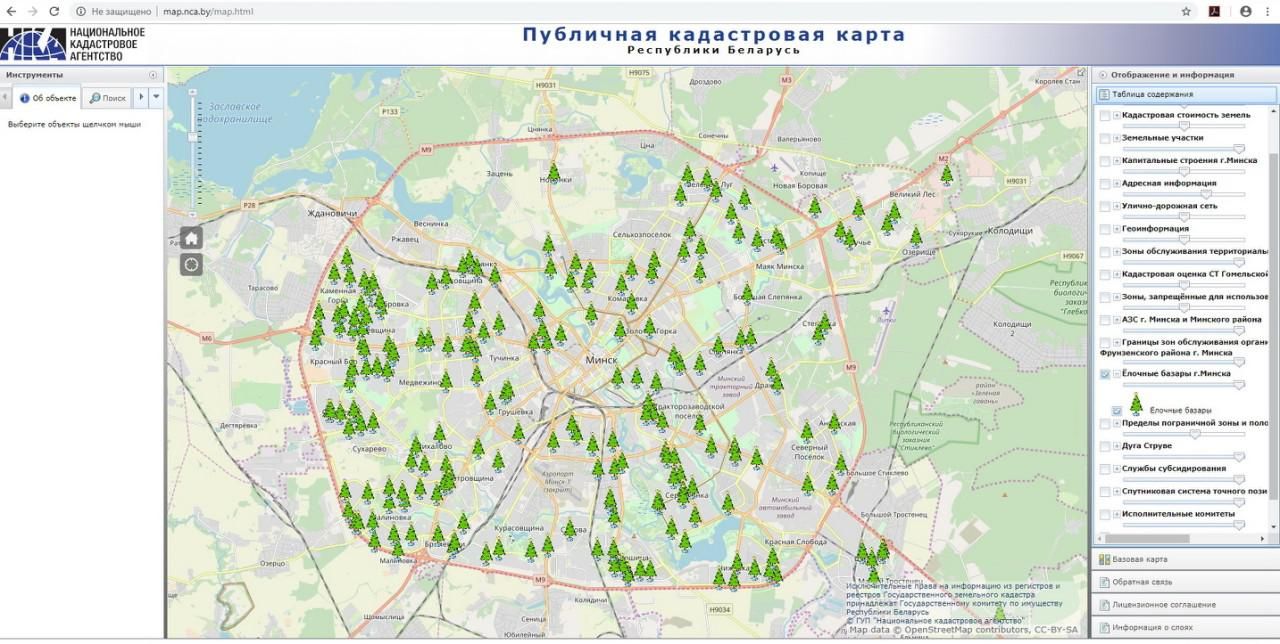
Task: Uncheck the Ёлочные базары г.Минска layer
Action: coord(1105,374)
